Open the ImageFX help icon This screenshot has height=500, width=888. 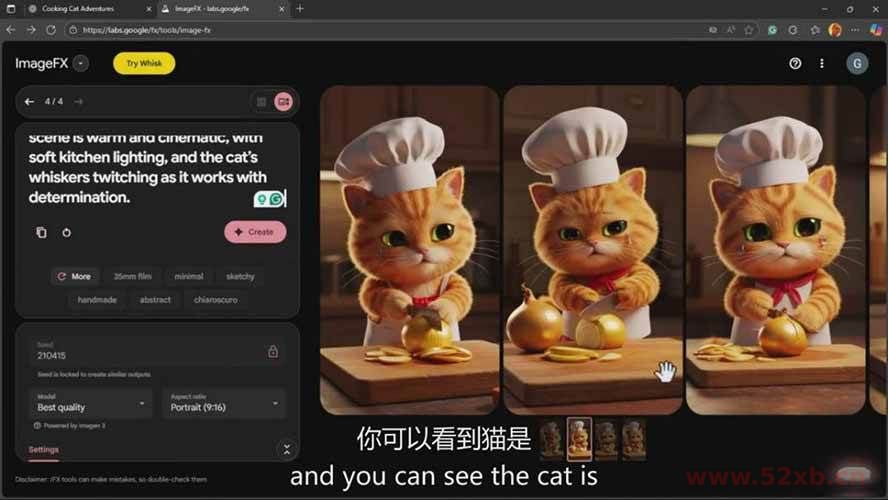(x=795, y=63)
